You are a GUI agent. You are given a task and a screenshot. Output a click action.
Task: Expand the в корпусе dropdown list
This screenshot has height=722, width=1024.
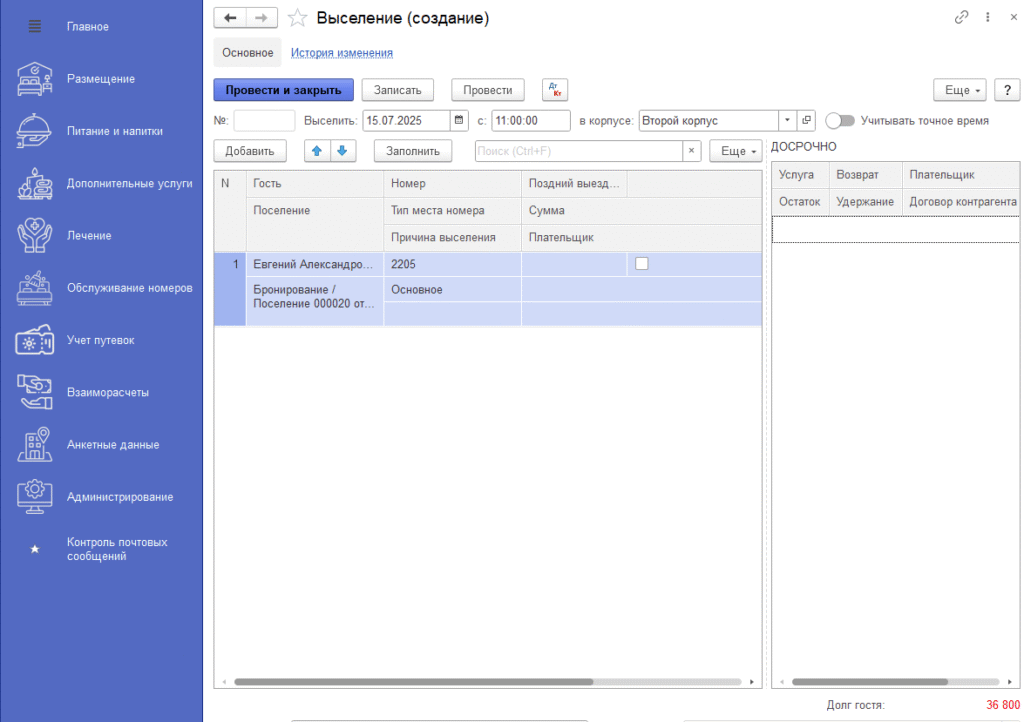787,121
